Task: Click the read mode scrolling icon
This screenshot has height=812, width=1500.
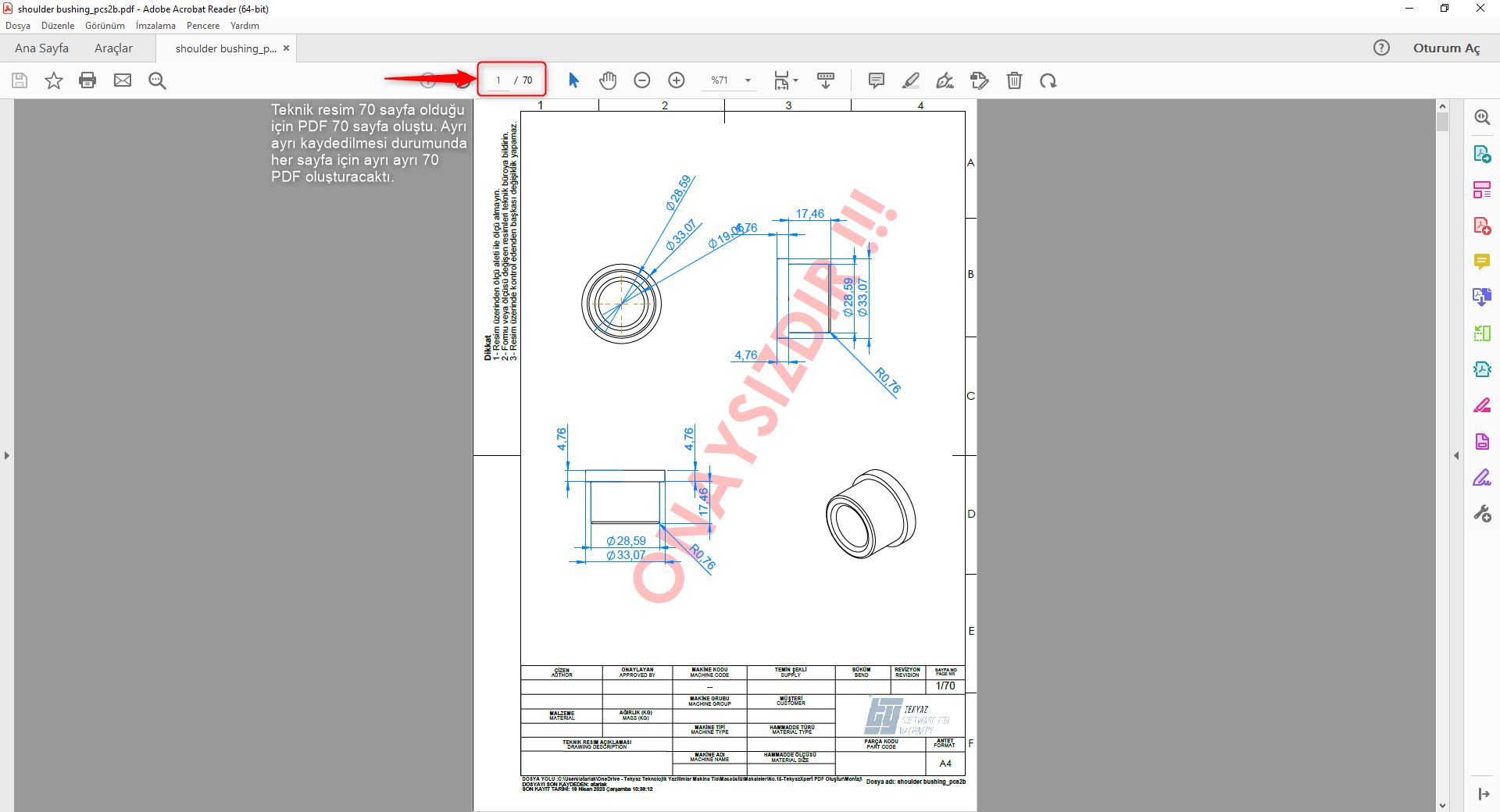Action: tap(826, 80)
